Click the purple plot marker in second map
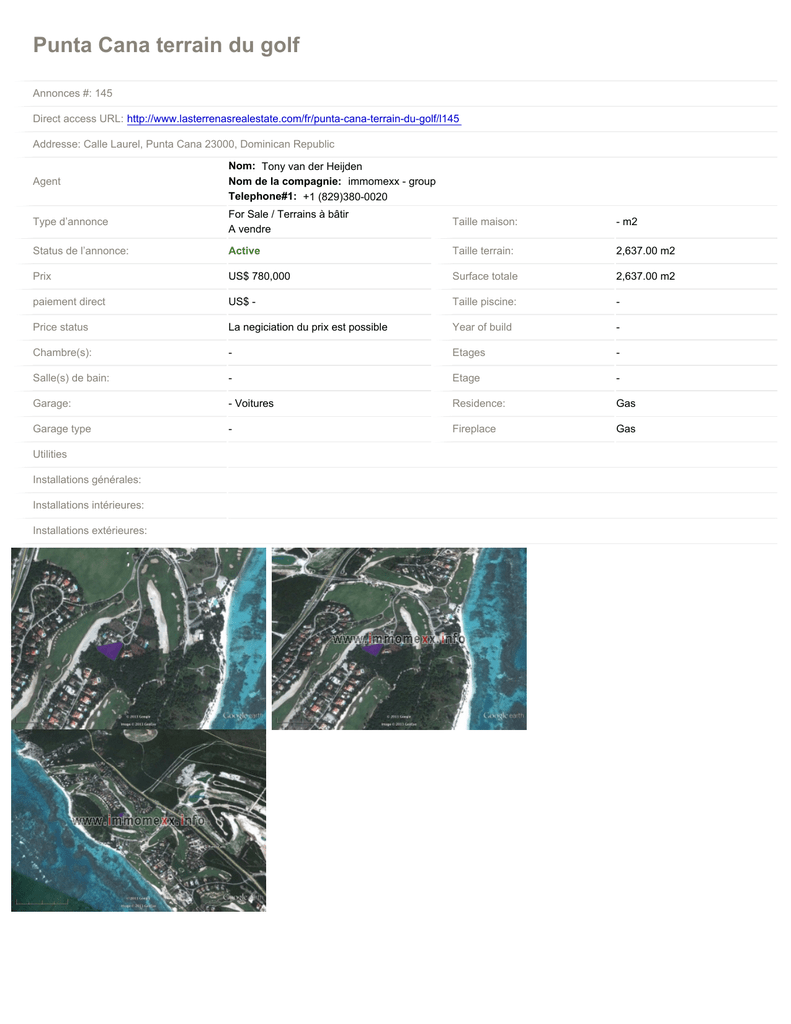791x1024 pixels. (x=372, y=648)
